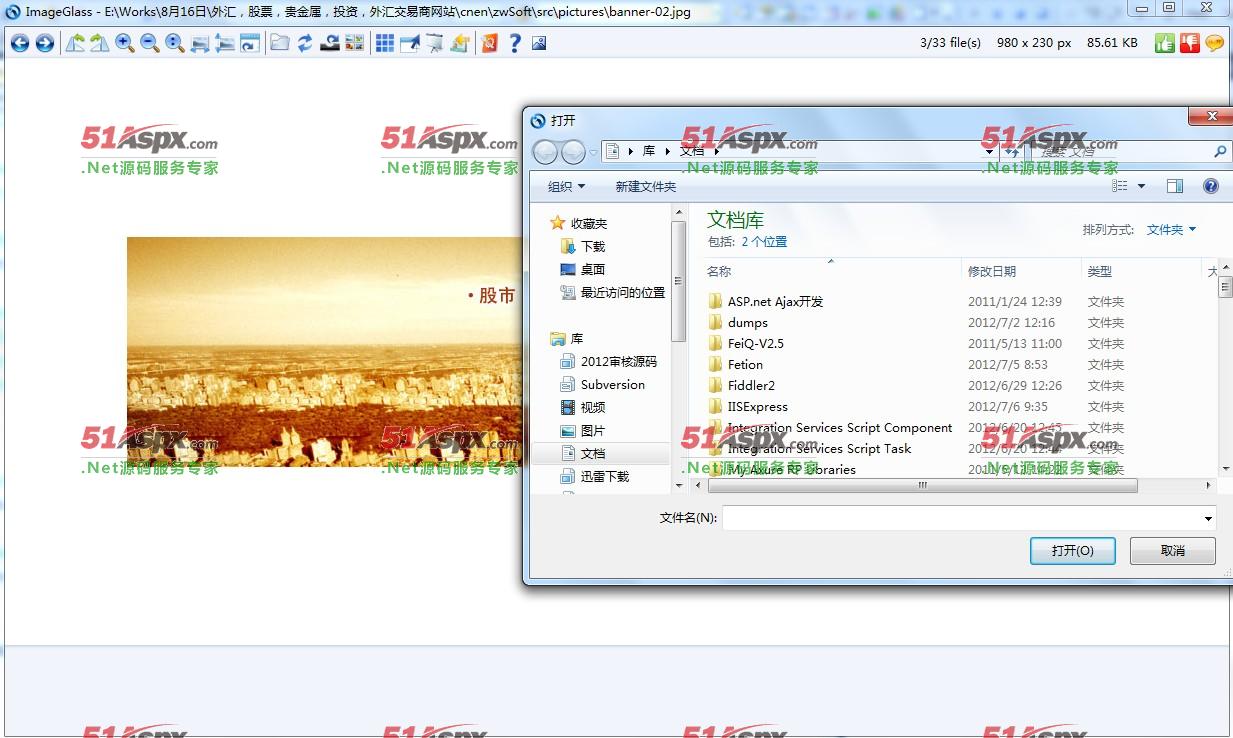
Task: Select 迅雷下载 in sidebar
Action: (x=605, y=476)
